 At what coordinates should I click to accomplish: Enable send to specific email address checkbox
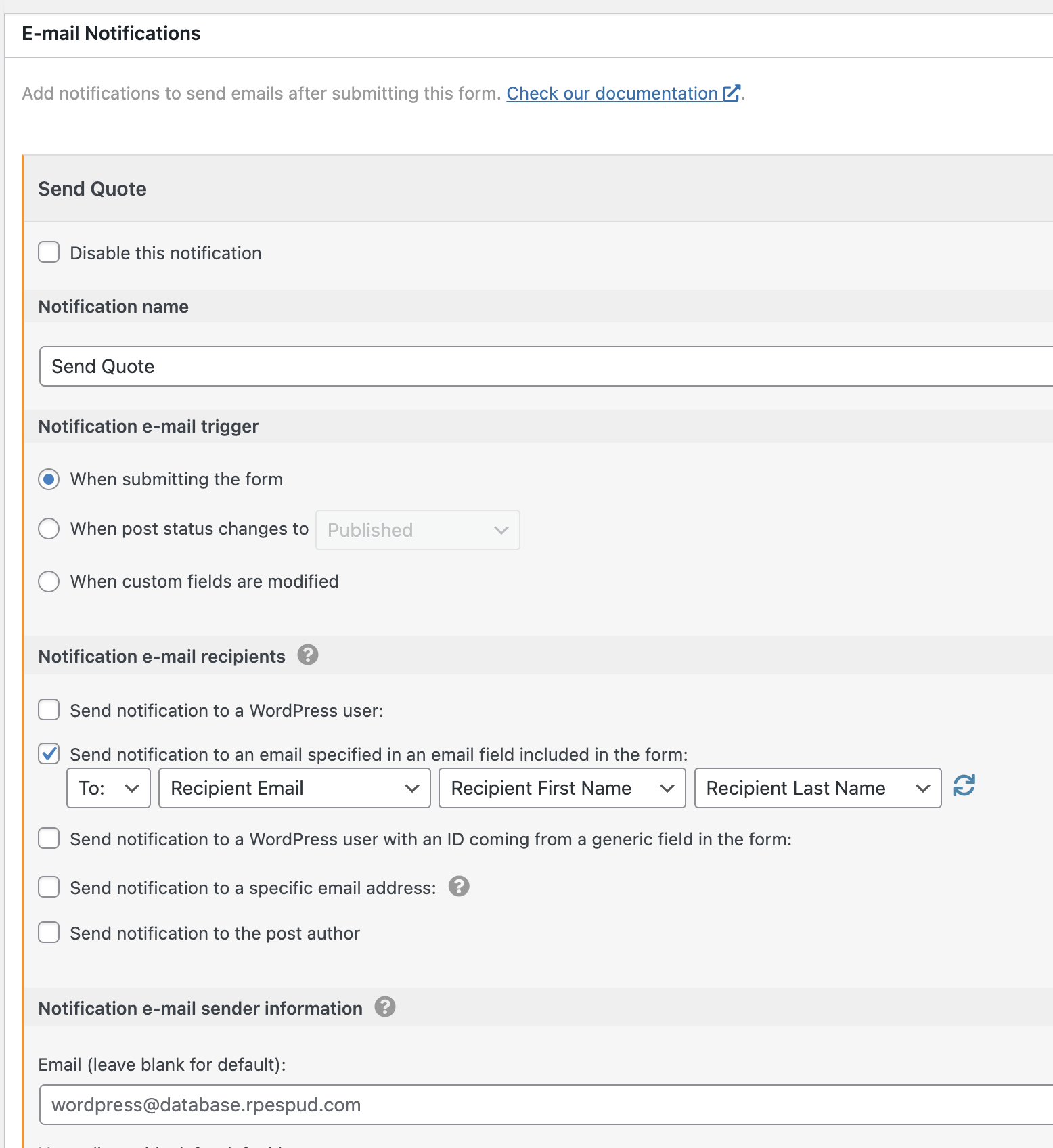[x=49, y=887]
